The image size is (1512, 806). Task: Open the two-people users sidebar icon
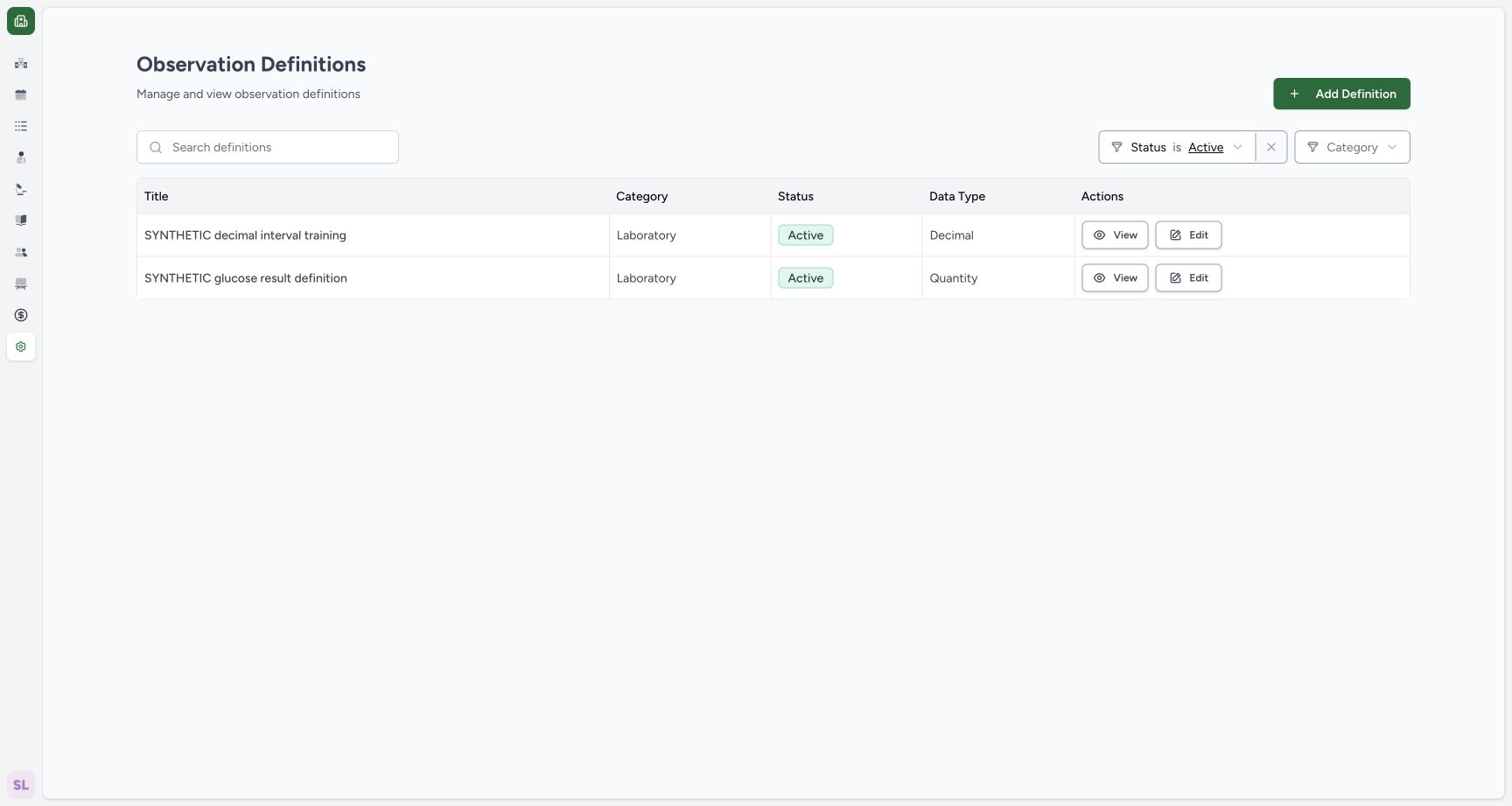coord(21,252)
